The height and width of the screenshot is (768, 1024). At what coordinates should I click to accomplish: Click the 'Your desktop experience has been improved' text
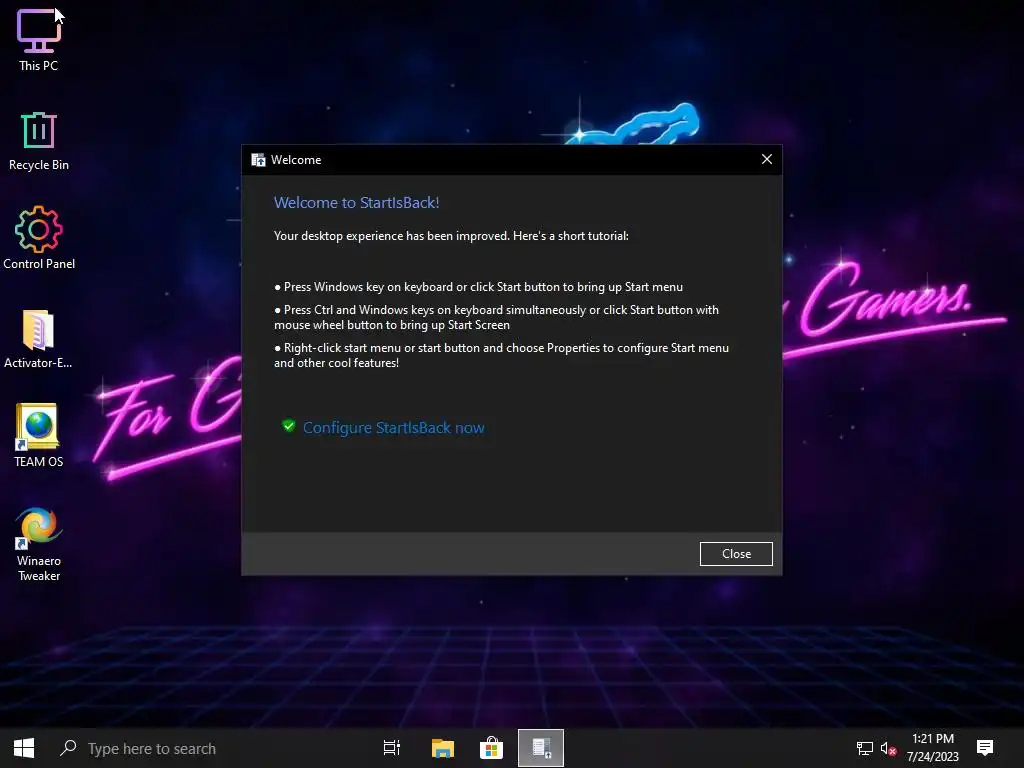tap(451, 236)
